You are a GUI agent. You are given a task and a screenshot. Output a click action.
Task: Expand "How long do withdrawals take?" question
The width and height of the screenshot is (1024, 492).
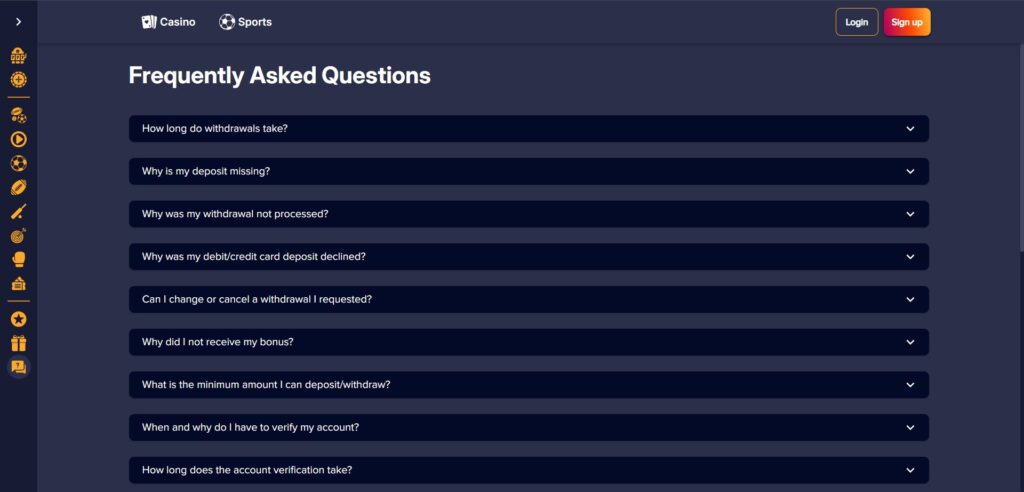tap(528, 129)
